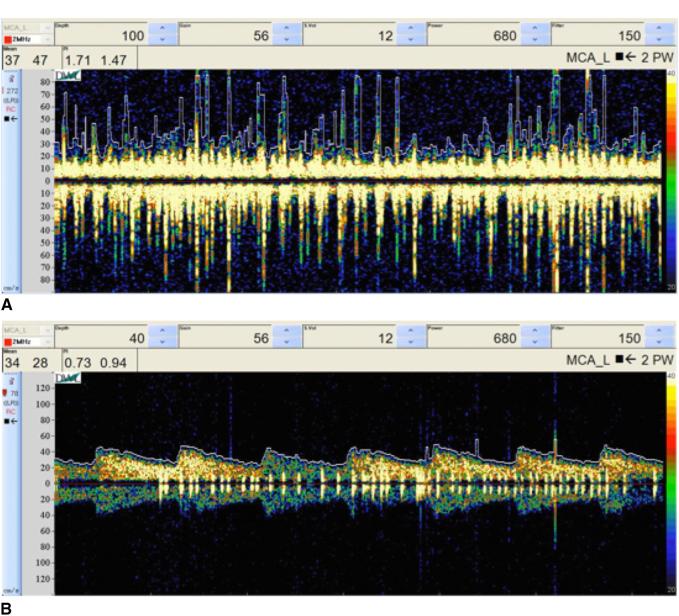Click the DWL logo on bottom spectrum

(x=68, y=377)
